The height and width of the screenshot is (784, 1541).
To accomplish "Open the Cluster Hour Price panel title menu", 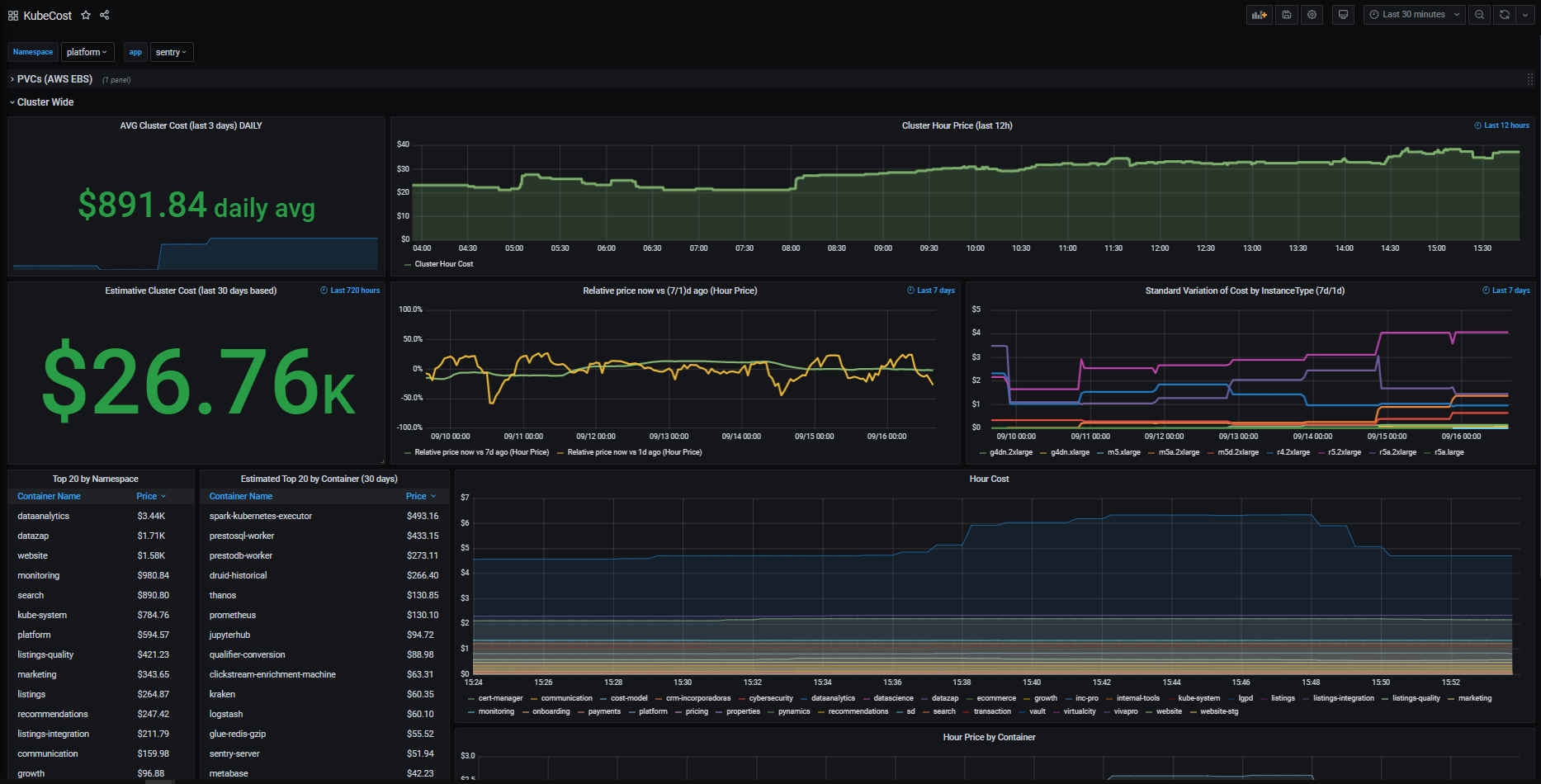I will 956,125.
